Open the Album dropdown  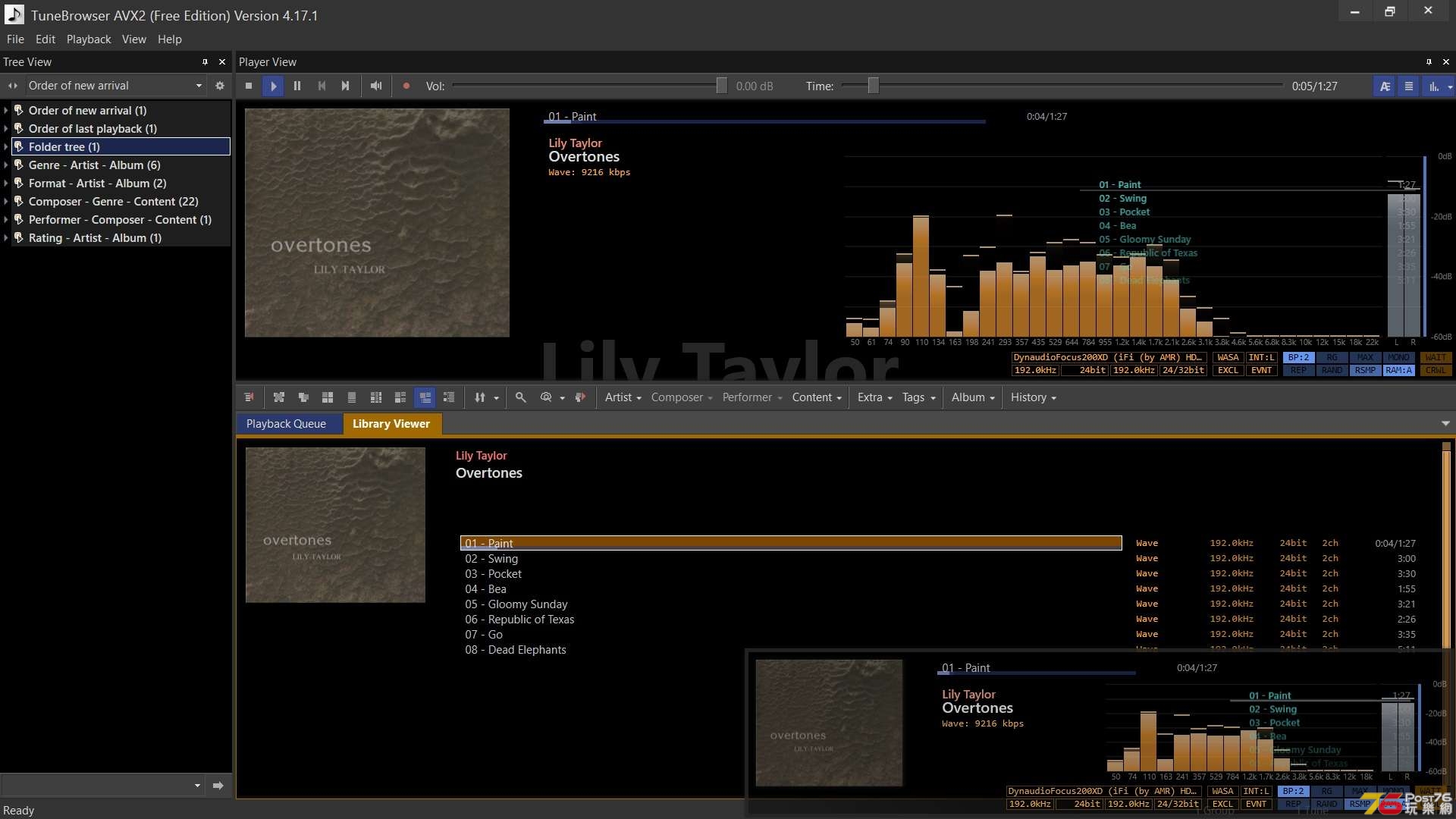tap(973, 397)
